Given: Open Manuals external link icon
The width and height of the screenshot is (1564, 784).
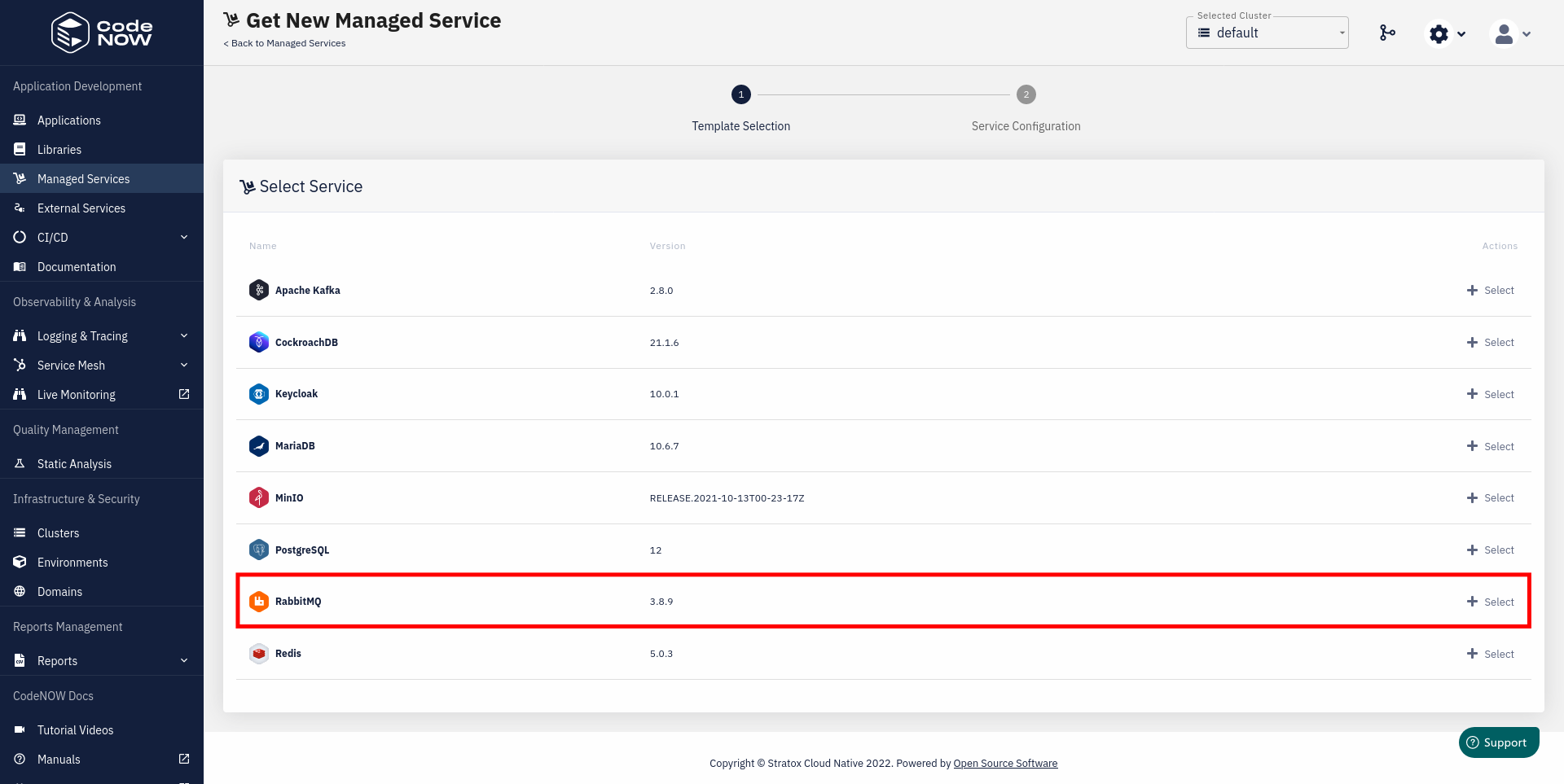Looking at the screenshot, I should point(184,759).
